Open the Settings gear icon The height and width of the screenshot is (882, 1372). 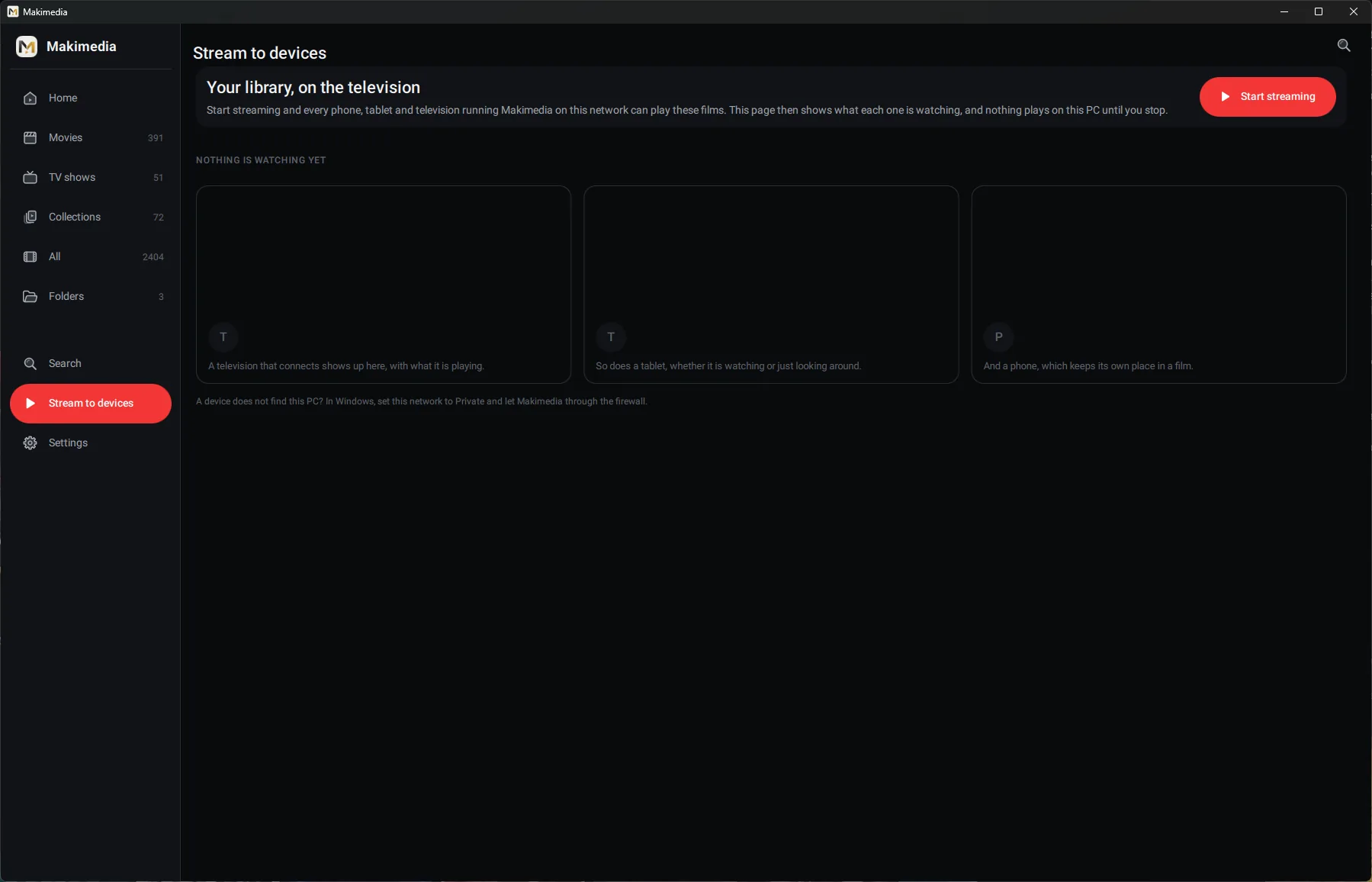click(31, 443)
